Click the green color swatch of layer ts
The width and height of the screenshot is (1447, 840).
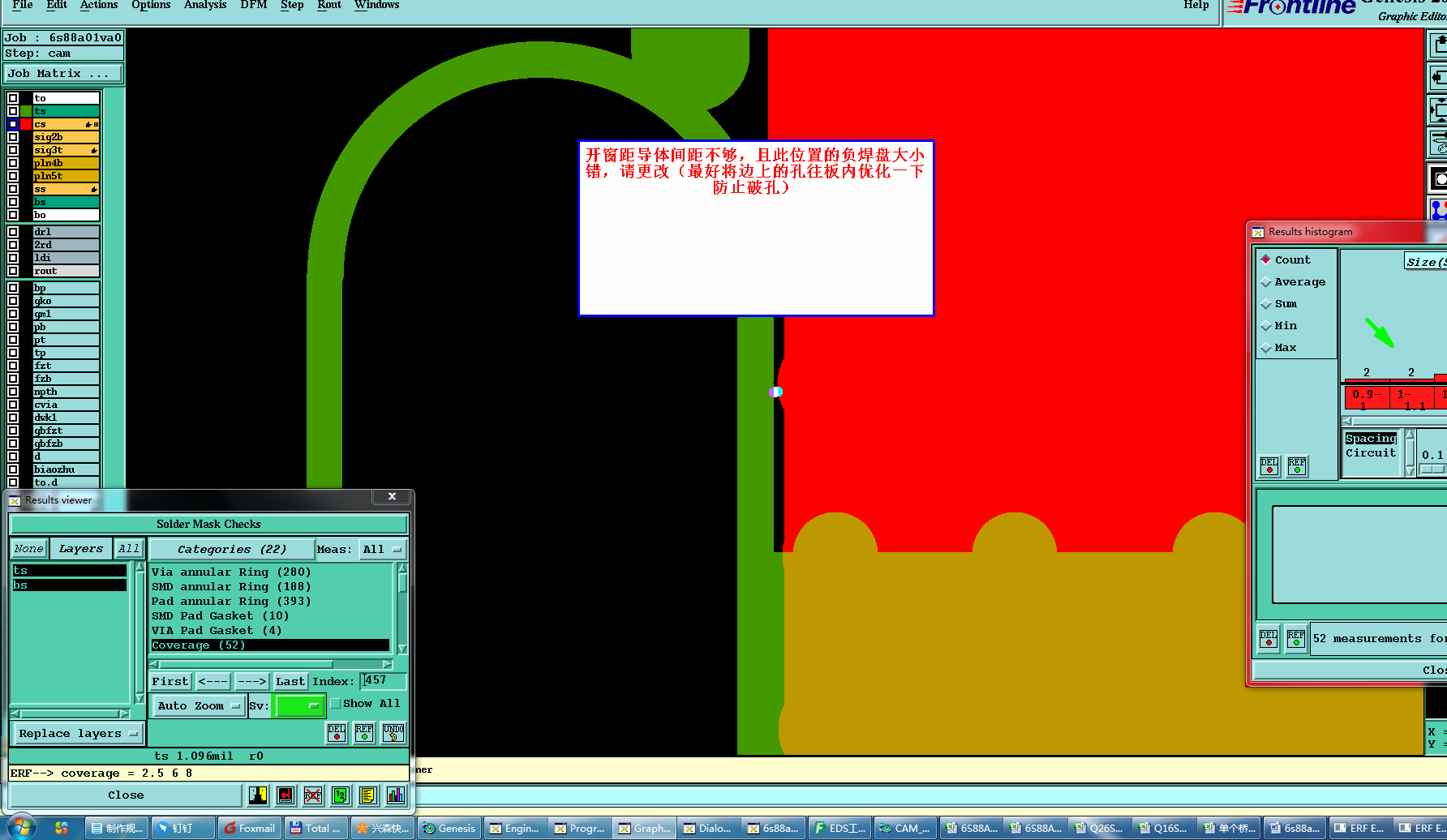tap(26, 111)
